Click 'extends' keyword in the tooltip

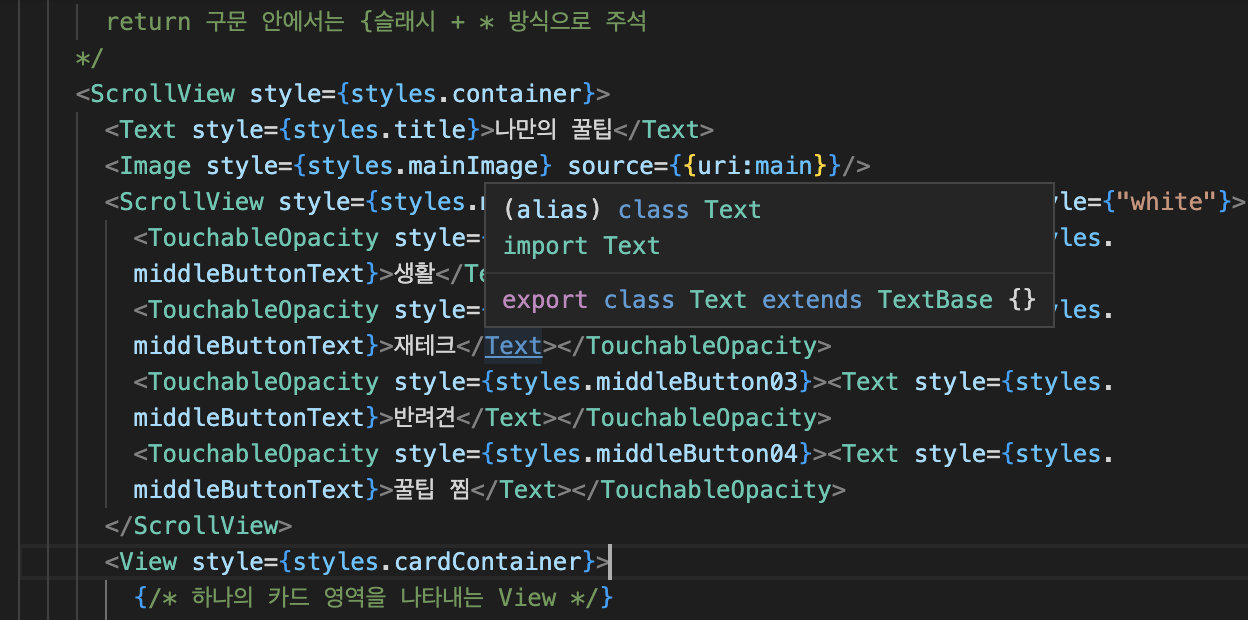812,299
